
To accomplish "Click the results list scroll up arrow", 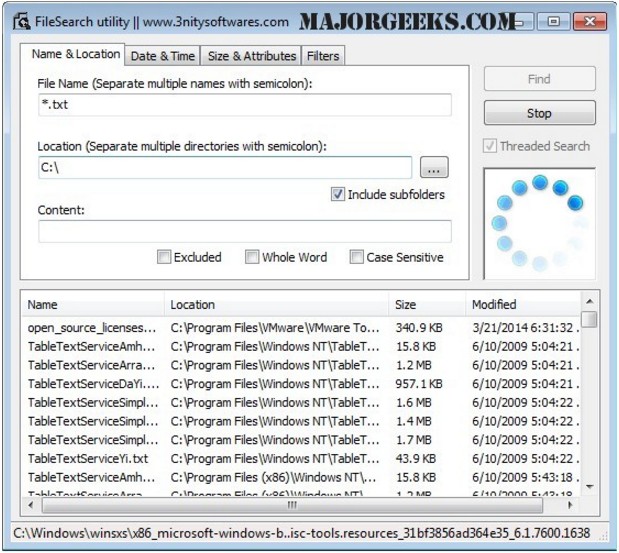I will pos(590,302).
